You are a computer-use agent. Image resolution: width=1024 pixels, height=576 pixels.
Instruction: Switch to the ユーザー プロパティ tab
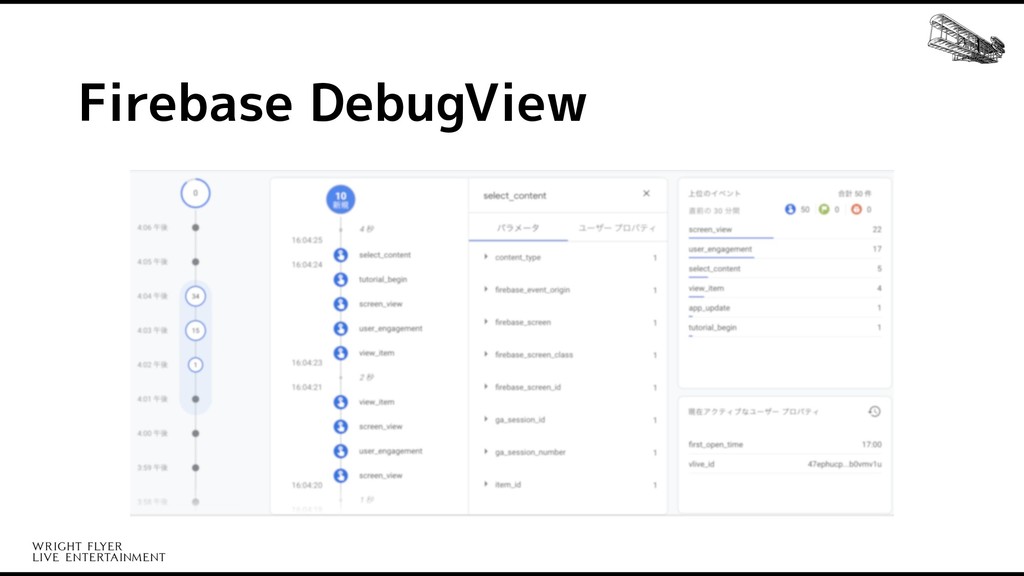tap(617, 228)
